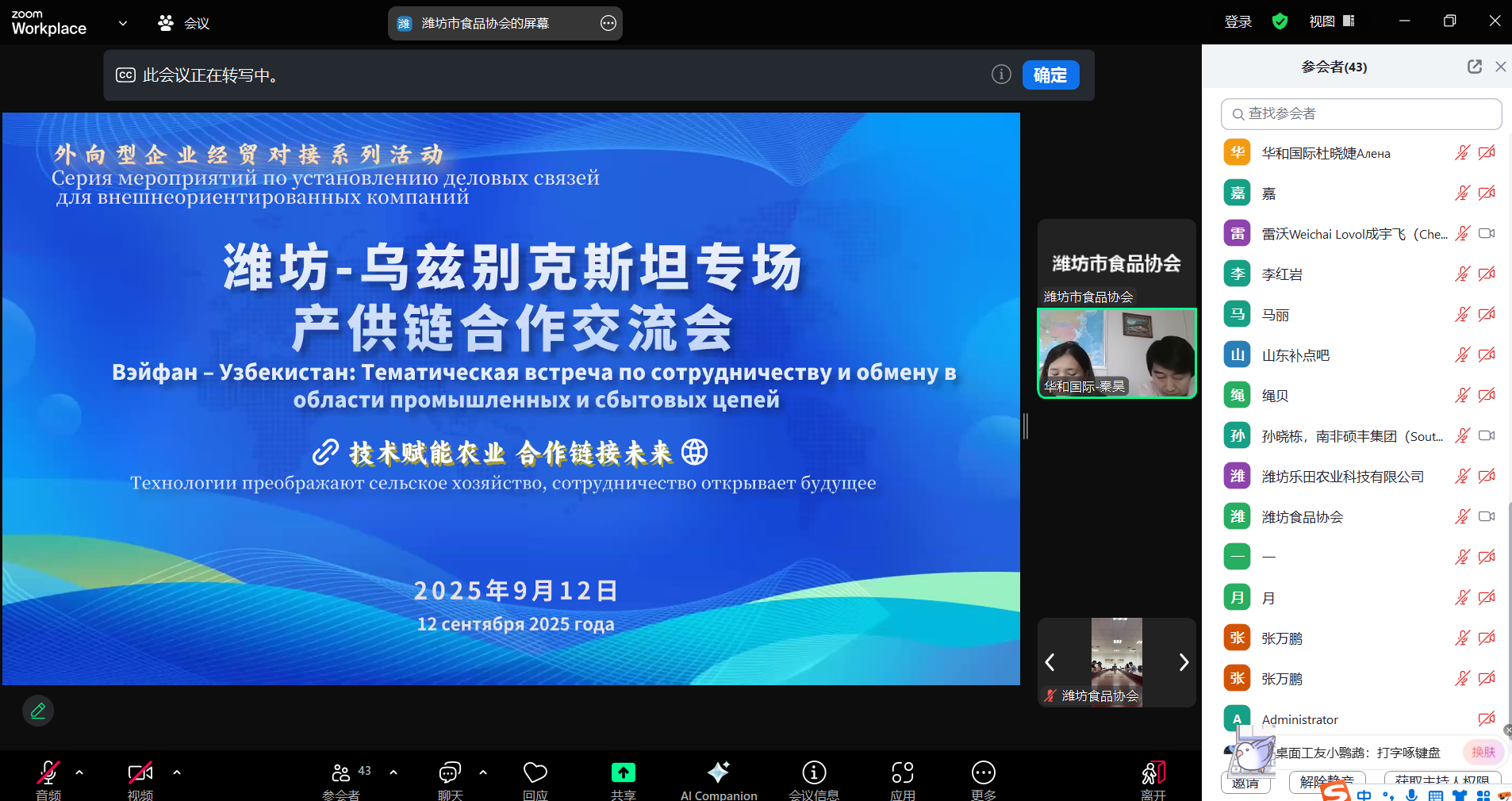Open the 视图 view menu

click(1331, 21)
